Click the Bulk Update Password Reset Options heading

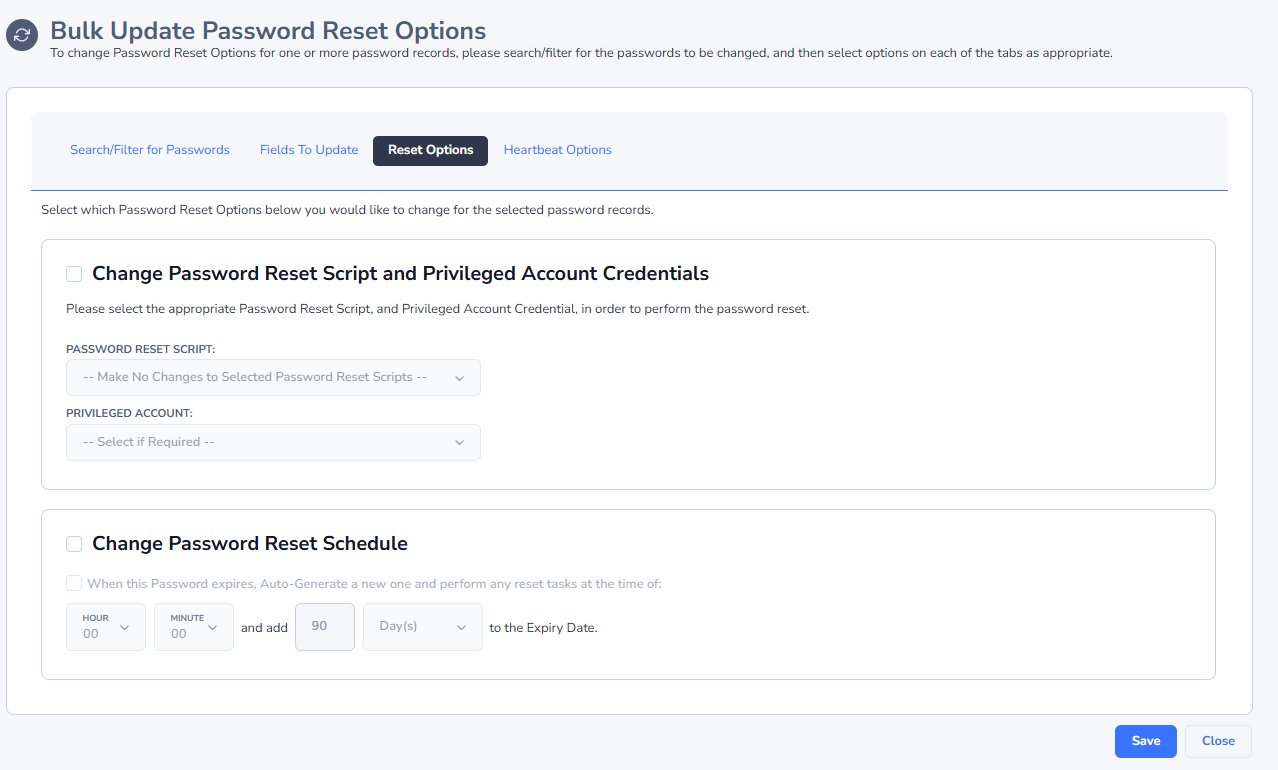tap(268, 31)
